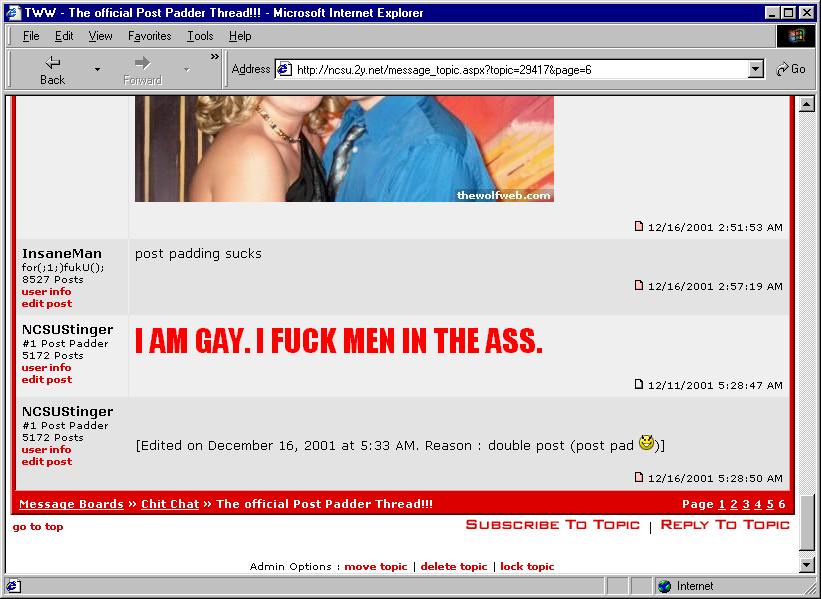This screenshot has width=821, height=599.
Task: Click the Reply To Topic link
Action: (x=725, y=525)
